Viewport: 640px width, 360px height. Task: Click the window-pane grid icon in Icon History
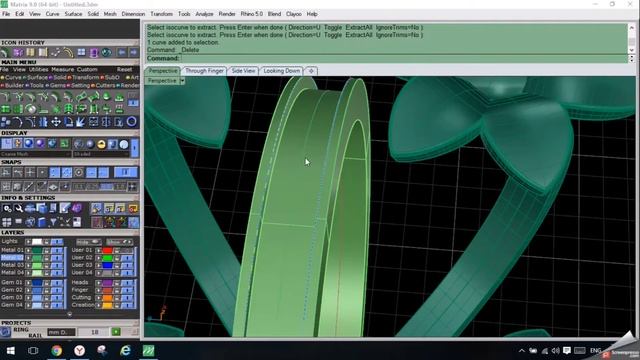pyautogui.click(x=82, y=52)
